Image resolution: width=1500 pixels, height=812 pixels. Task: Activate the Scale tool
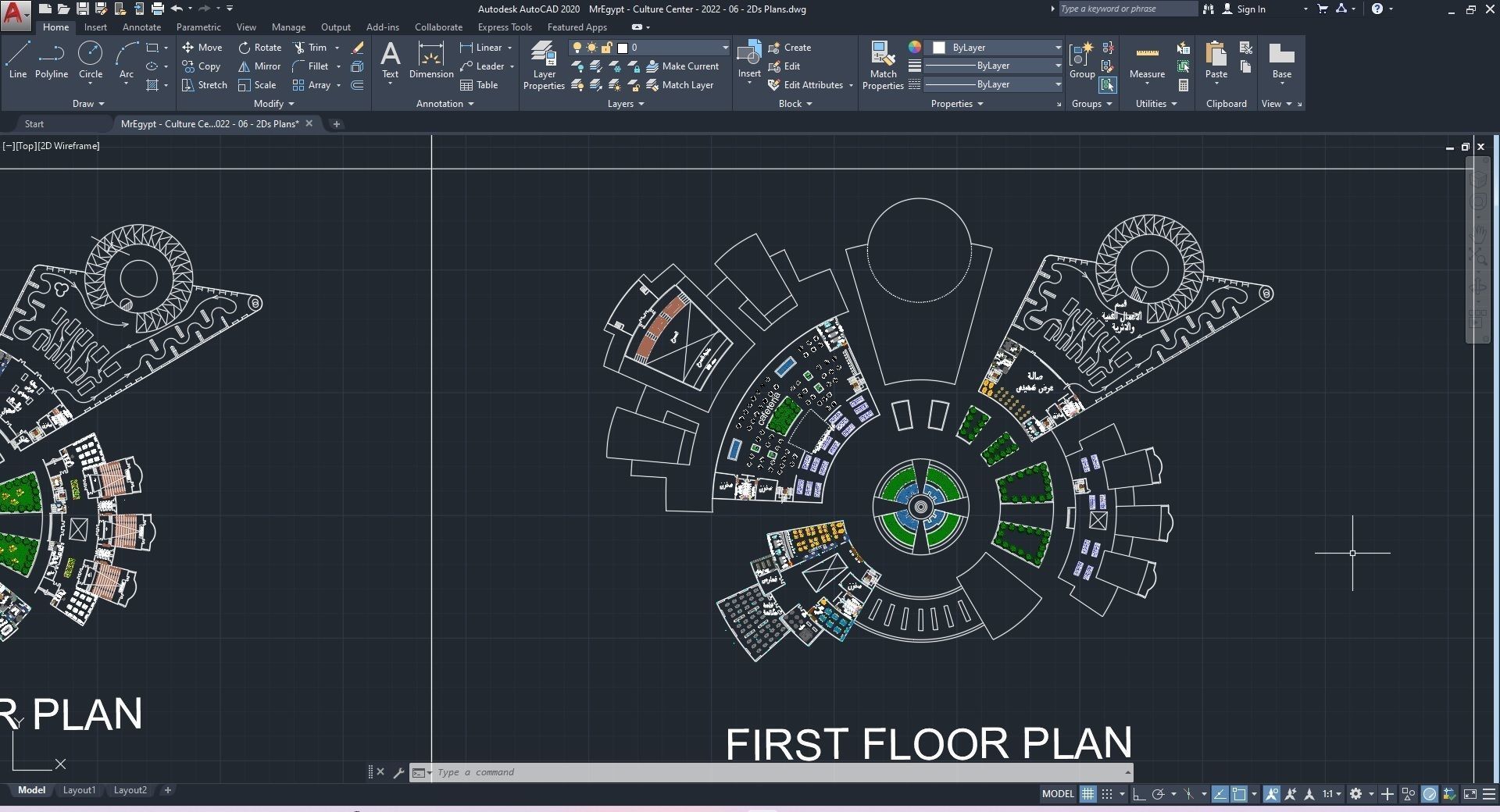point(257,85)
